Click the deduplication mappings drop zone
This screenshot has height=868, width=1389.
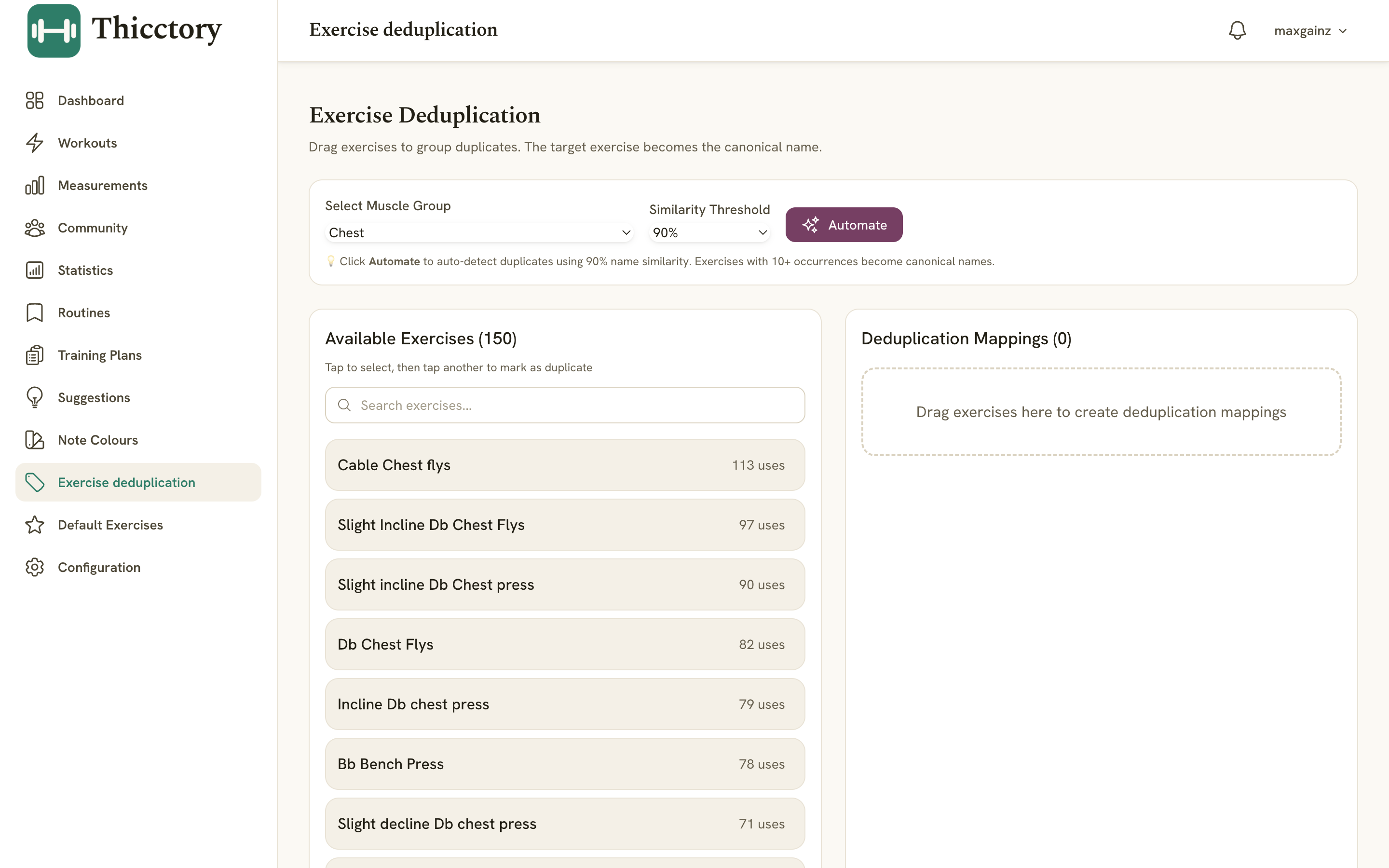pyautogui.click(x=1101, y=412)
